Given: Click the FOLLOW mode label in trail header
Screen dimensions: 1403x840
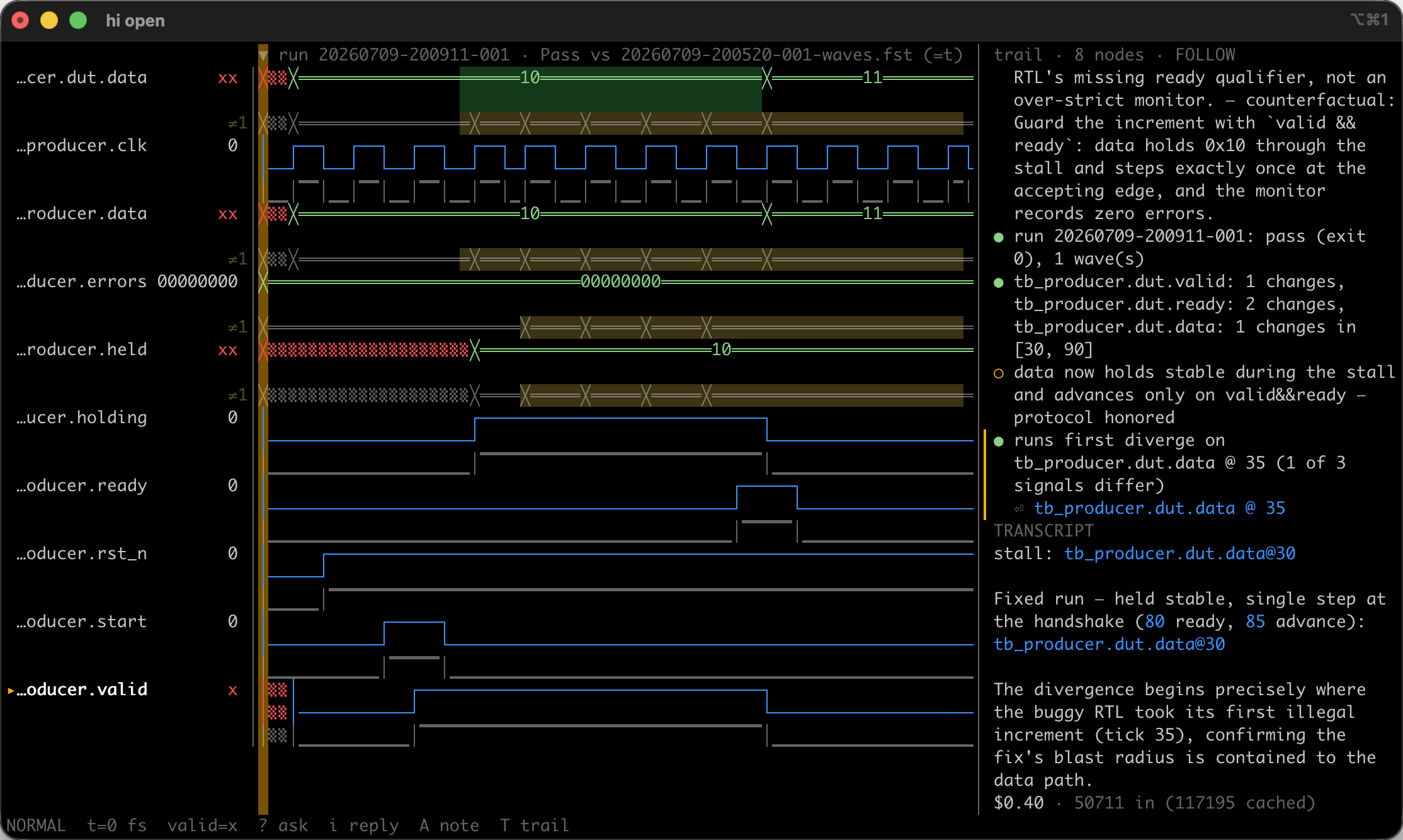Looking at the screenshot, I should (x=1205, y=55).
